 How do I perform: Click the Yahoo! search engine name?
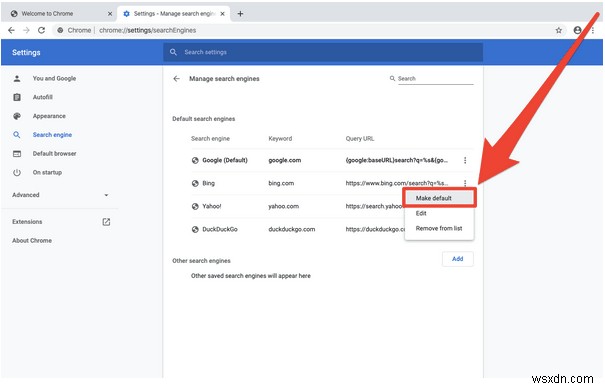(212, 206)
